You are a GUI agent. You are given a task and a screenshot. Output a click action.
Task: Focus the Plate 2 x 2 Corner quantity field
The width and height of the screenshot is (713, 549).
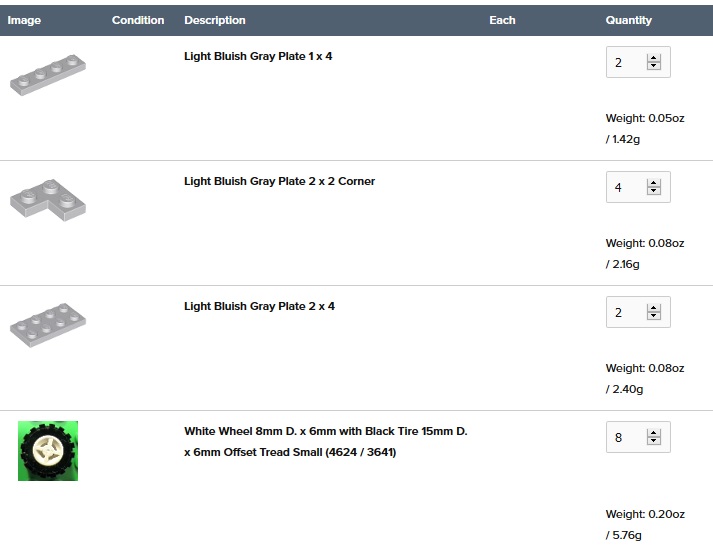[626, 187]
